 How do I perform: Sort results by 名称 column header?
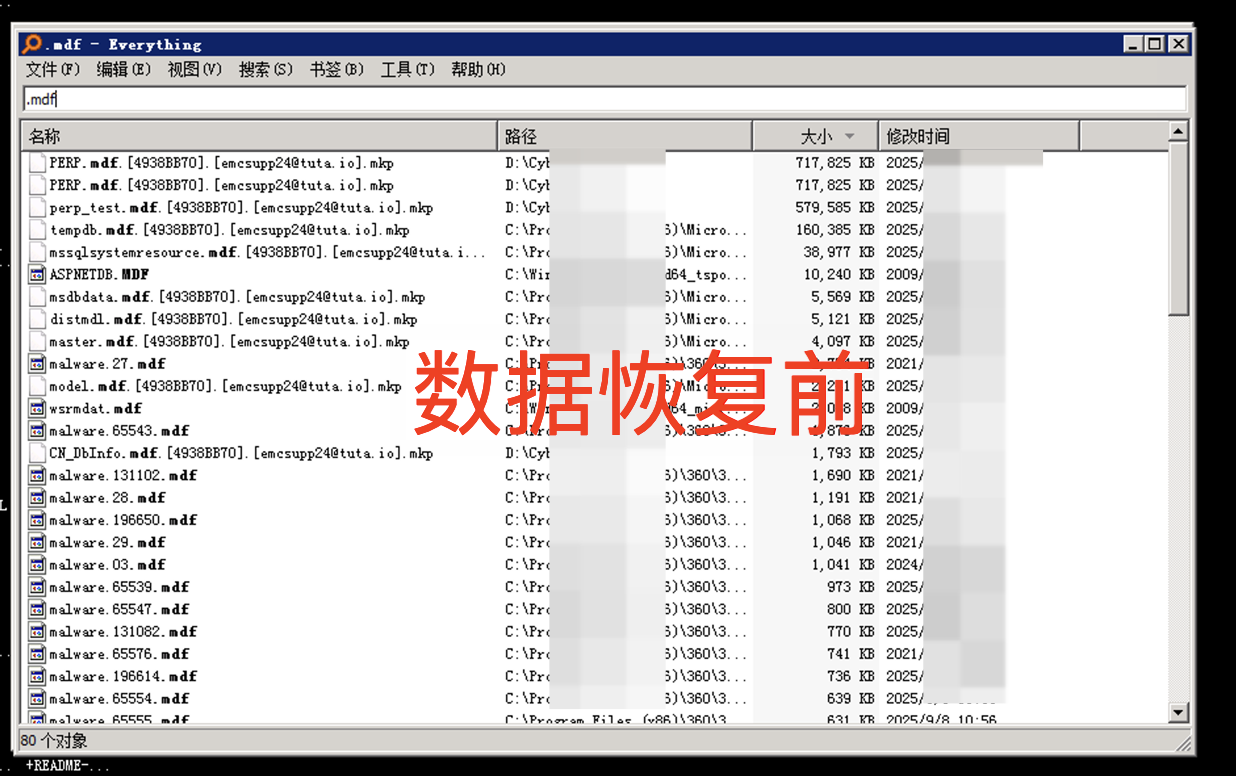click(x=258, y=136)
